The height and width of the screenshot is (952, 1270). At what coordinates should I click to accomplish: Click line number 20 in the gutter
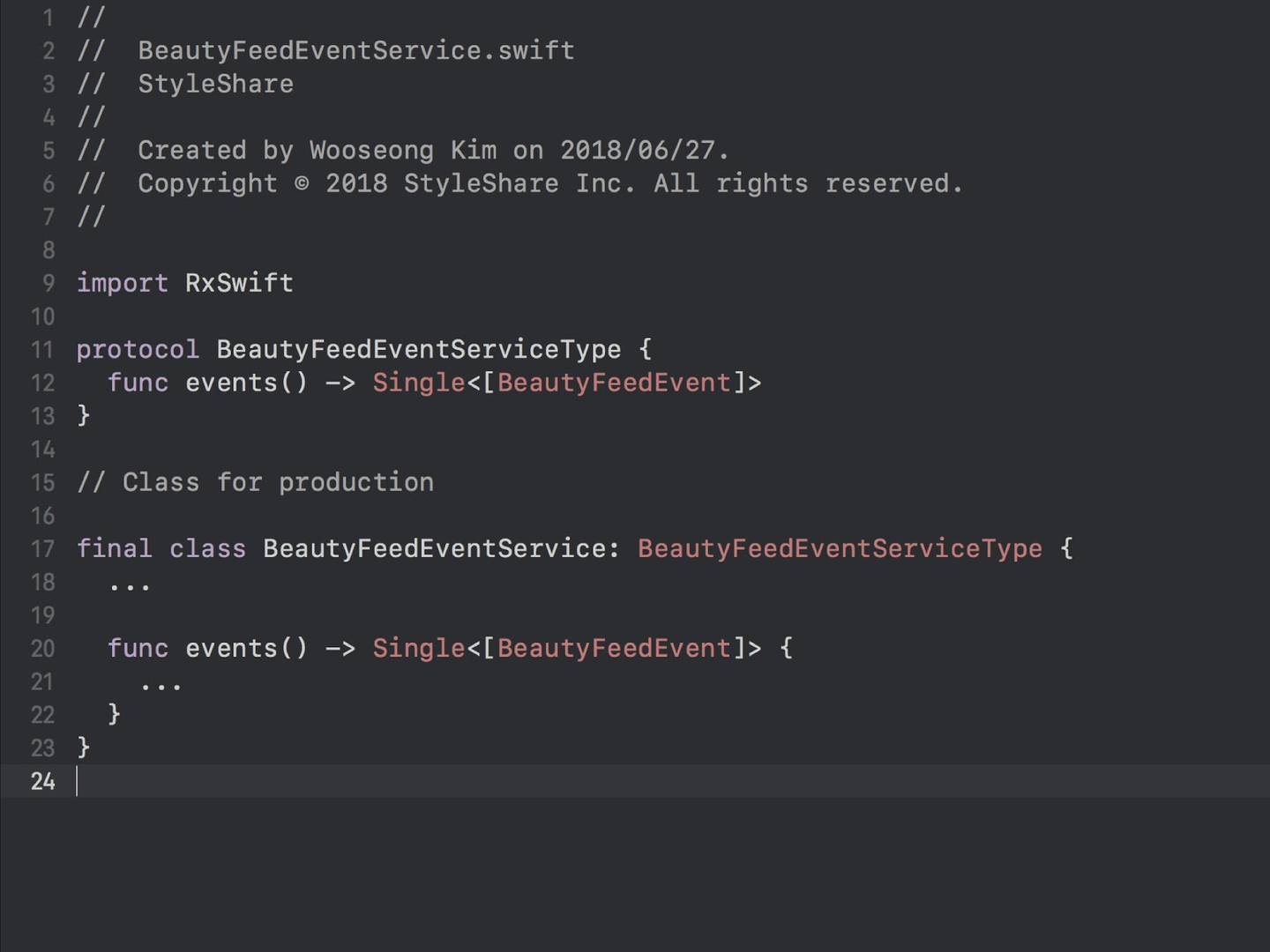(x=42, y=649)
